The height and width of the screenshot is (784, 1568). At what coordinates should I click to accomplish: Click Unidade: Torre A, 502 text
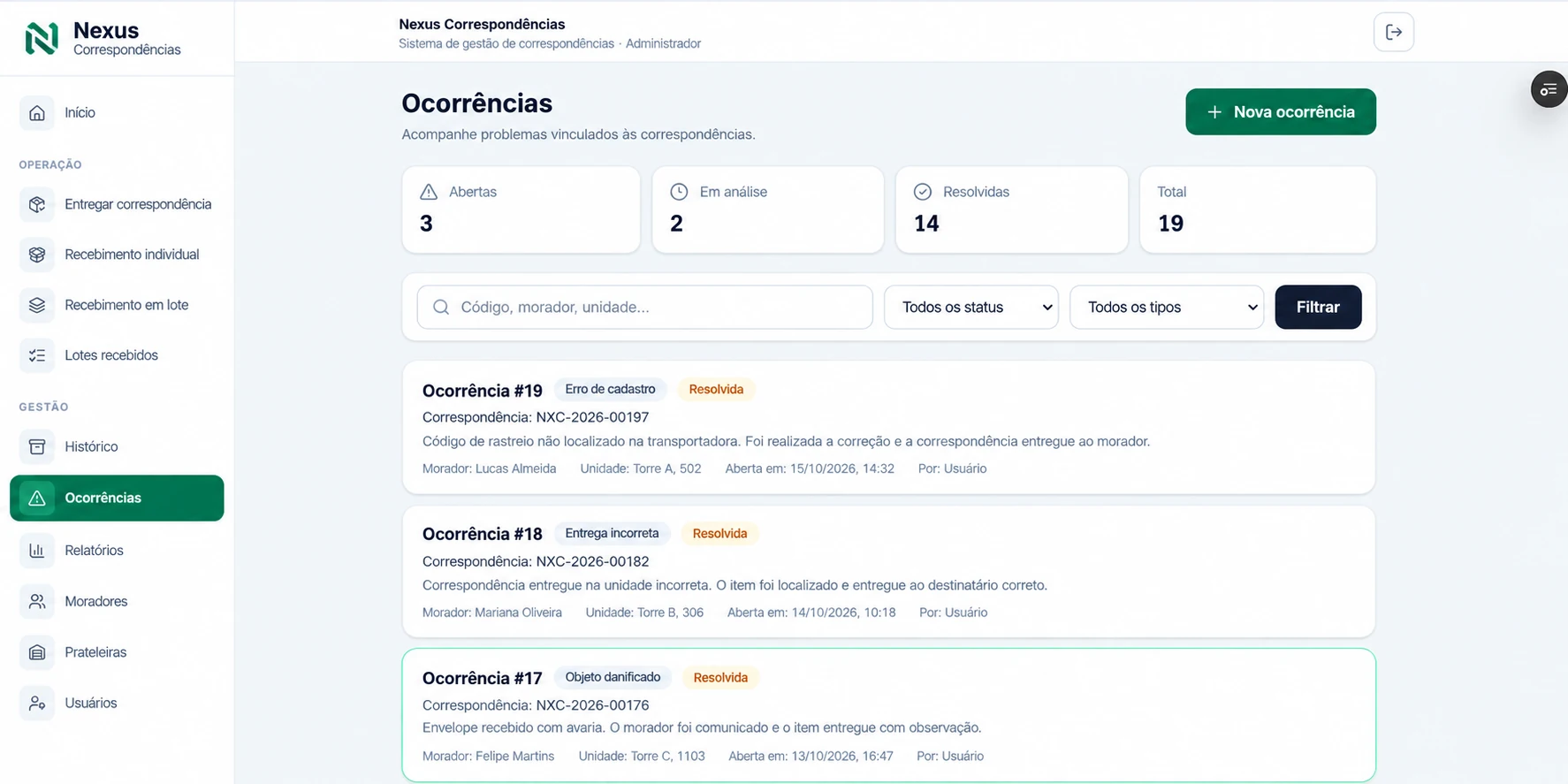[641, 468]
